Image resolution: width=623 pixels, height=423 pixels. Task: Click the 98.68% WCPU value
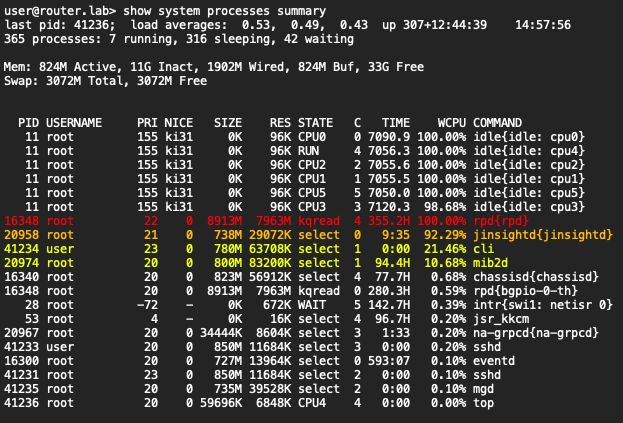click(x=445, y=207)
